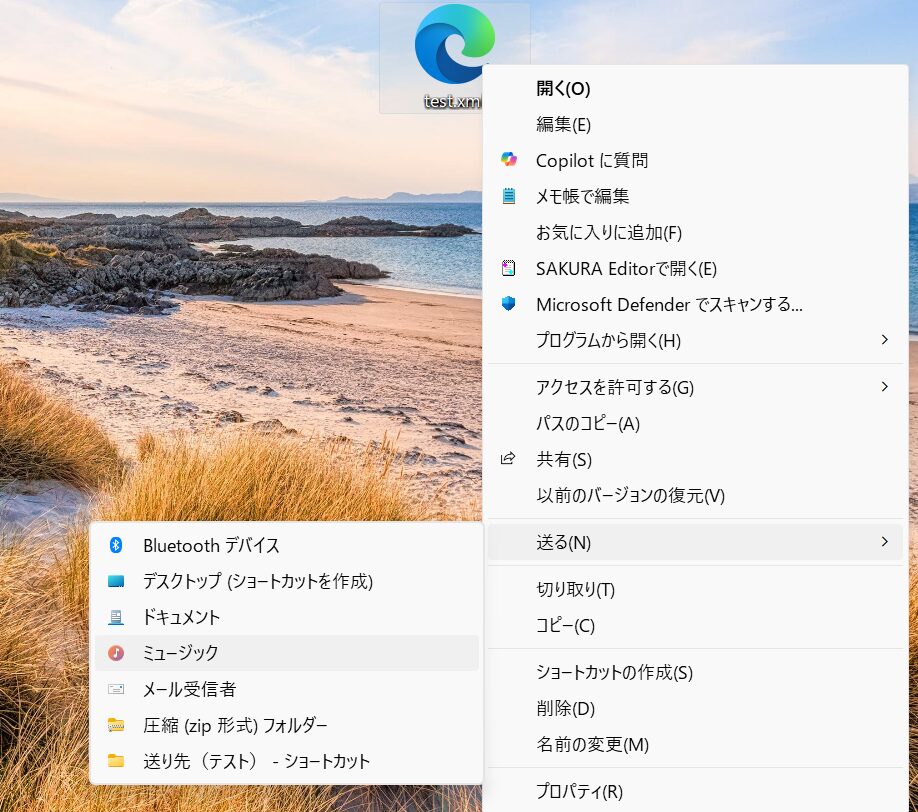Click the 送る(N) submenu chevron

[x=885, y=542]
